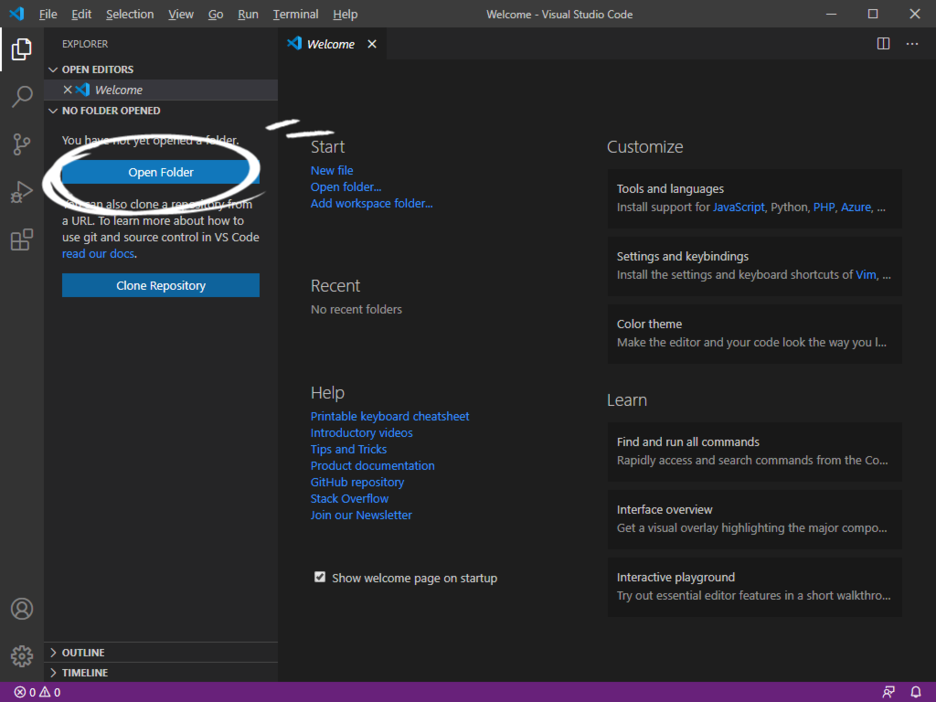Open the Interface overview card
This screenshot has width=936, height=702.
point(755,519)
